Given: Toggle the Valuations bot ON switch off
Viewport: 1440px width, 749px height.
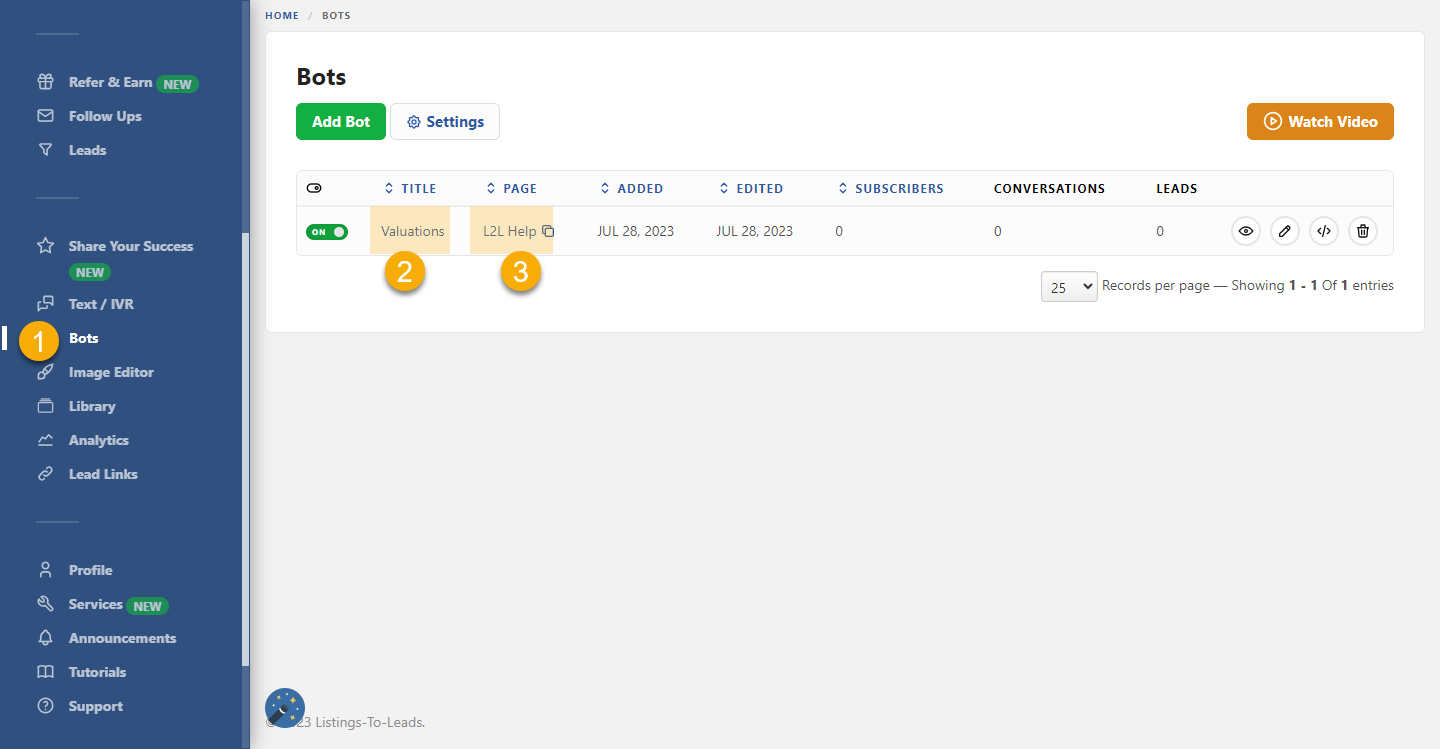Looking at the screenshot, I should point(327,232).
